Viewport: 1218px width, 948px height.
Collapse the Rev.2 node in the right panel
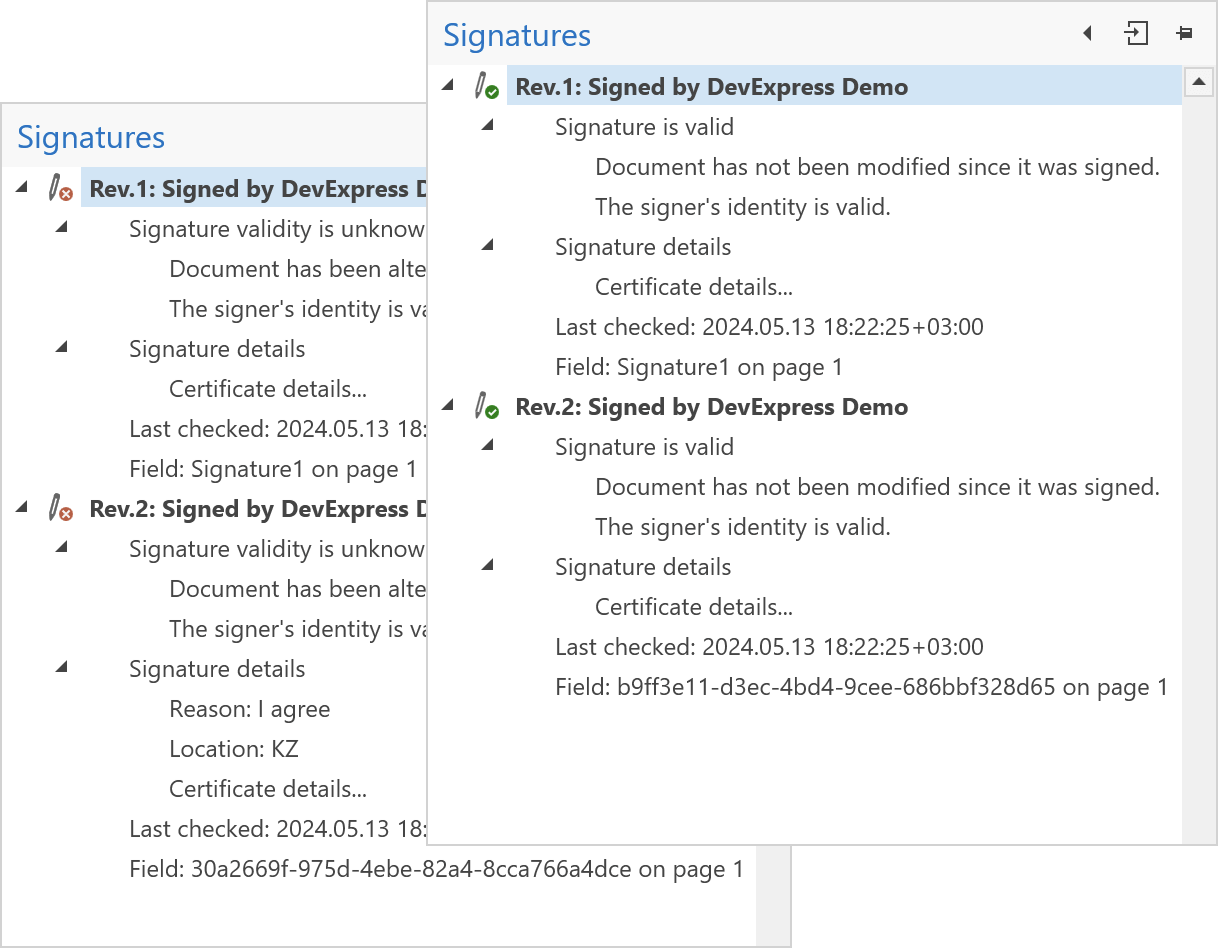pos(448,406)
